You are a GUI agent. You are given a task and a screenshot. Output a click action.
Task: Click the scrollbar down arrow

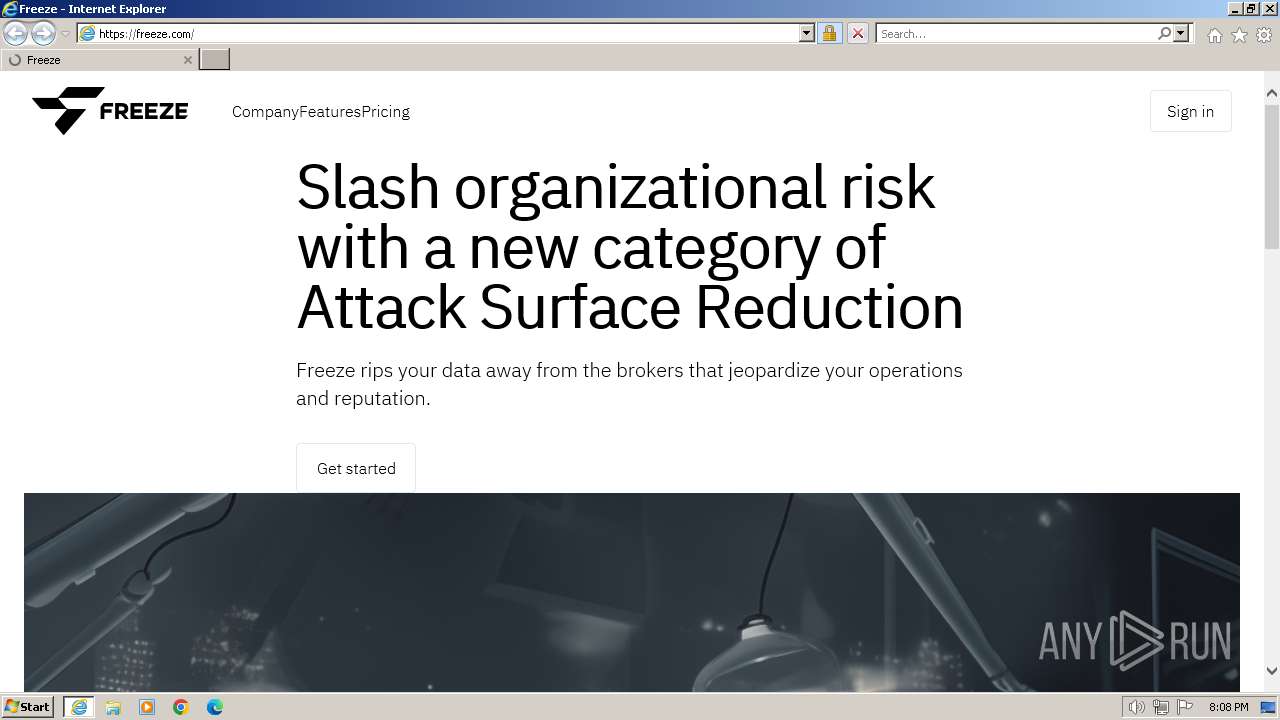1272,671
